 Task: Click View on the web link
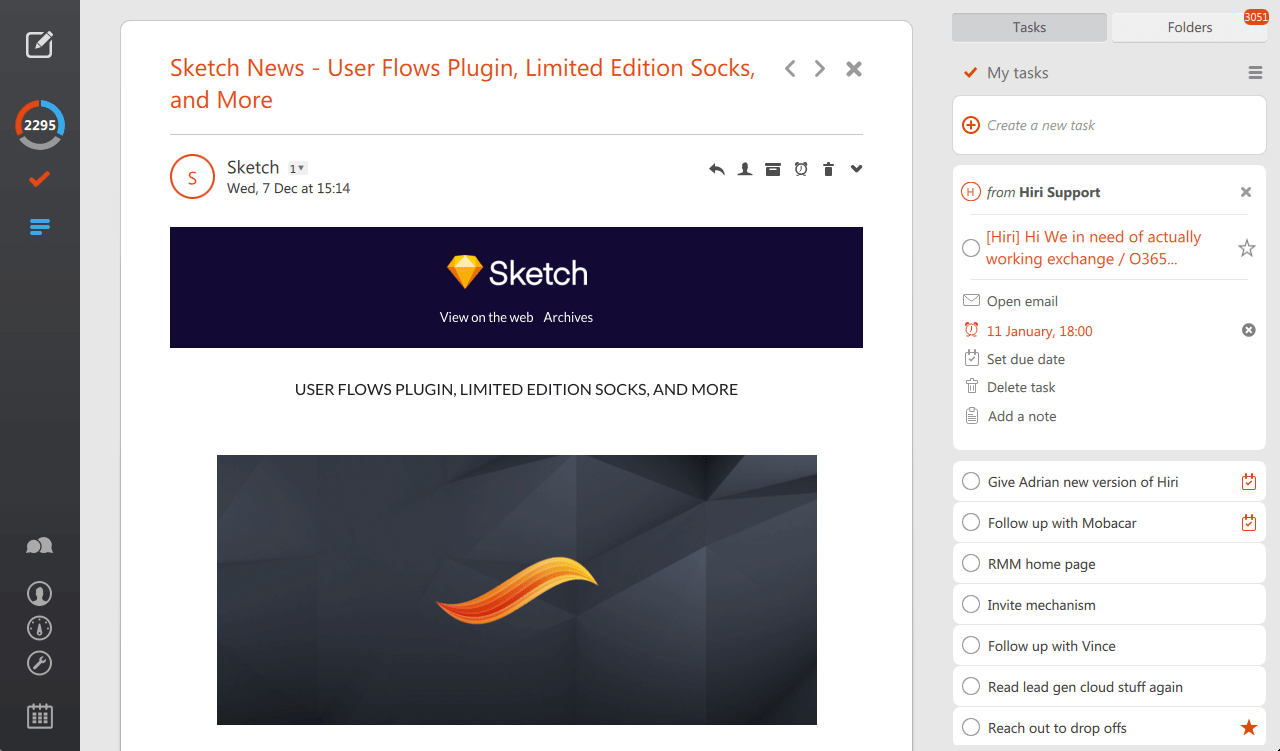pyautogui.click(x=486, y=317)
